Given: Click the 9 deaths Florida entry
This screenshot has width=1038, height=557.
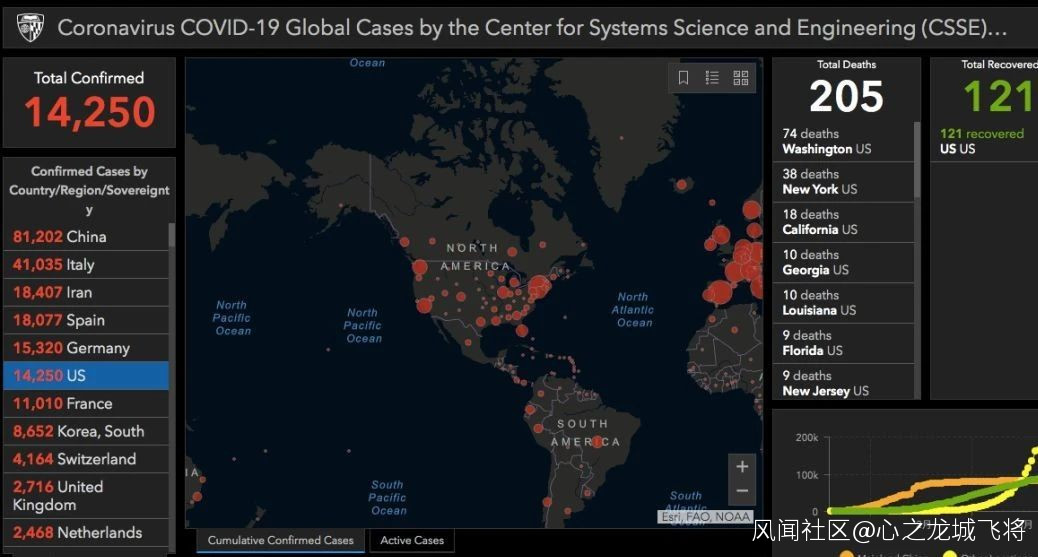Looking at the screenshot, I should click(843, 343).
